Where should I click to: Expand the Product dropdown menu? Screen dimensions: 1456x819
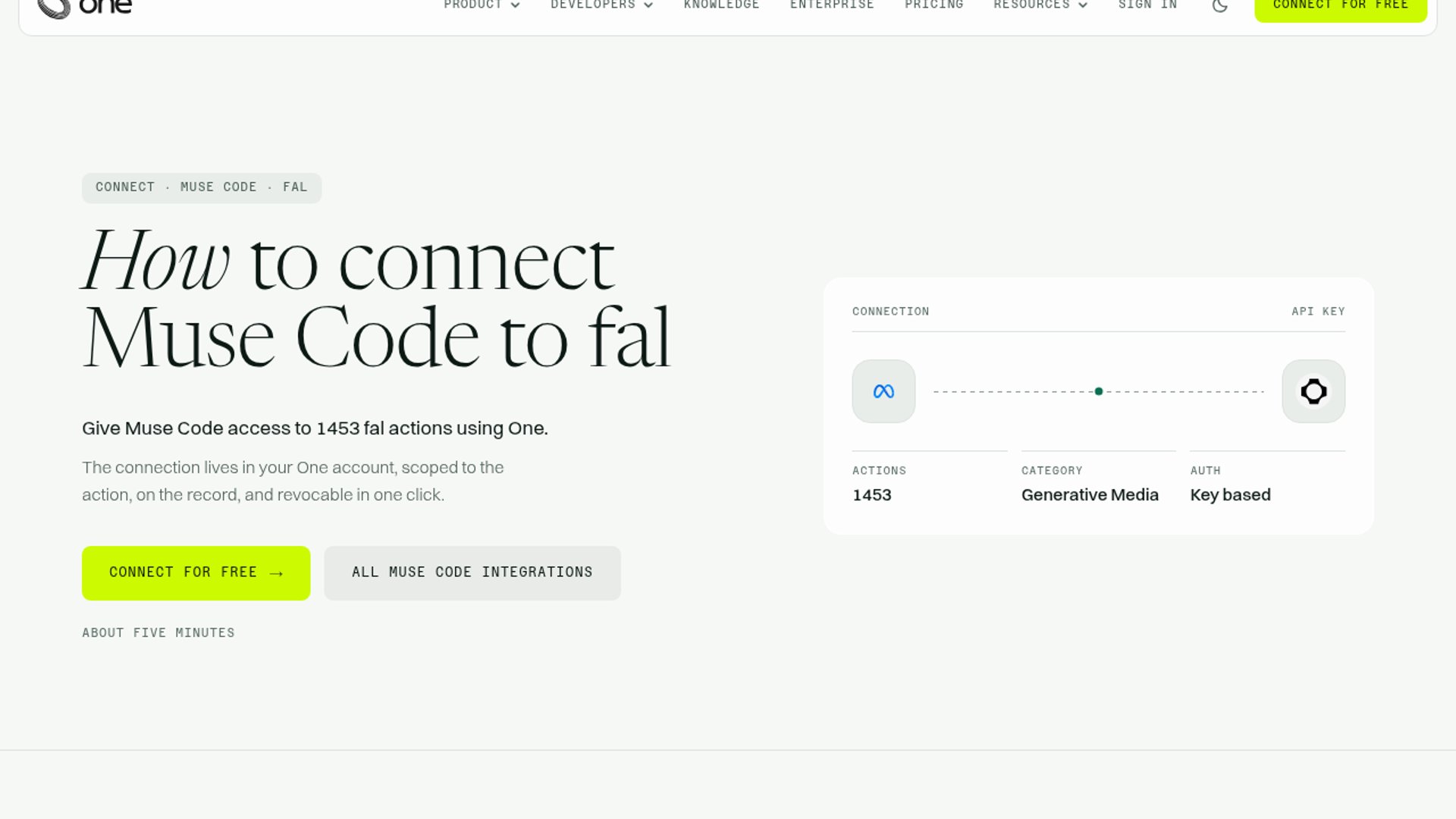point(482,5)
